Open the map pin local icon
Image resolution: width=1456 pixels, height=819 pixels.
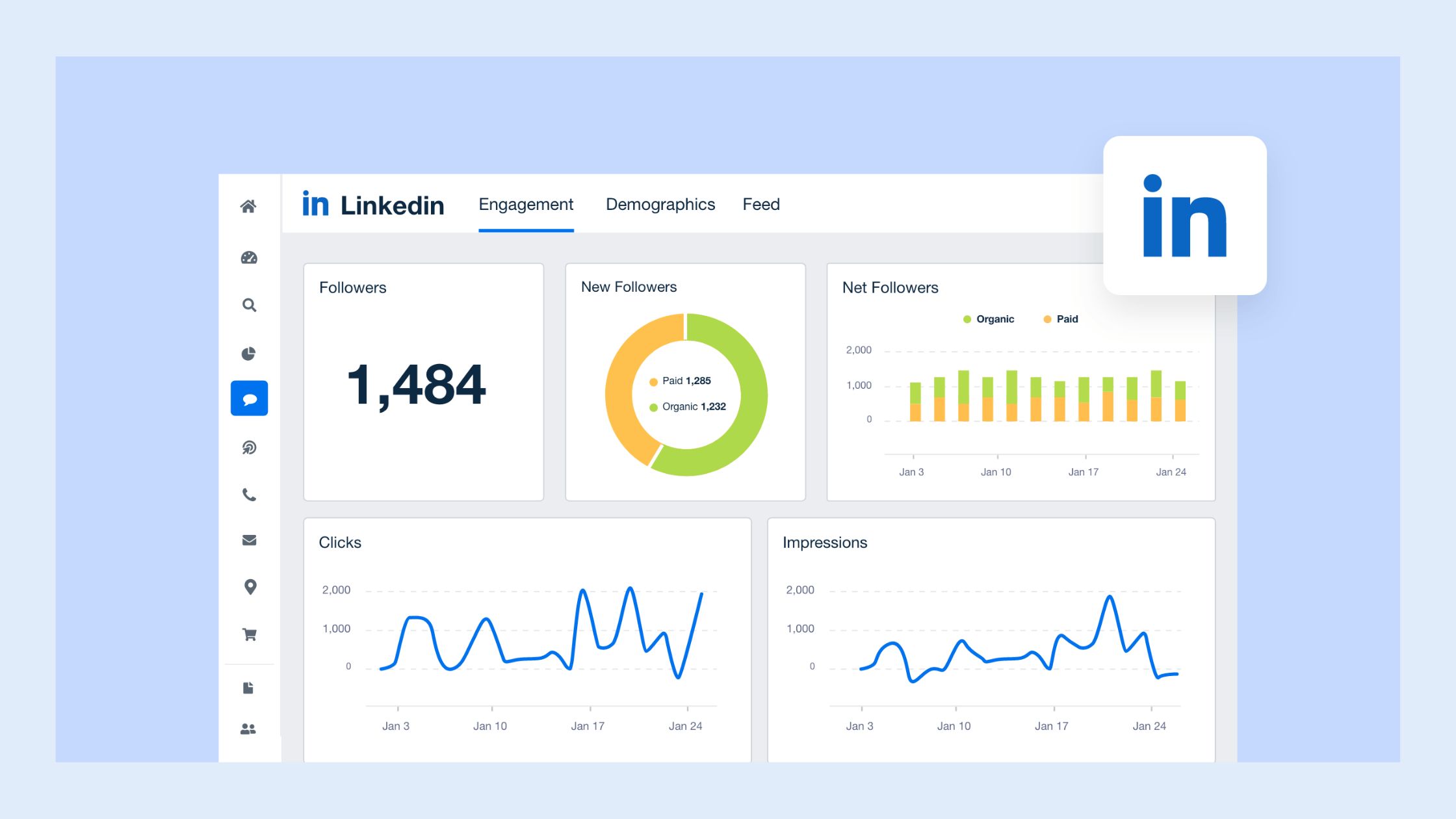point(250,587)
